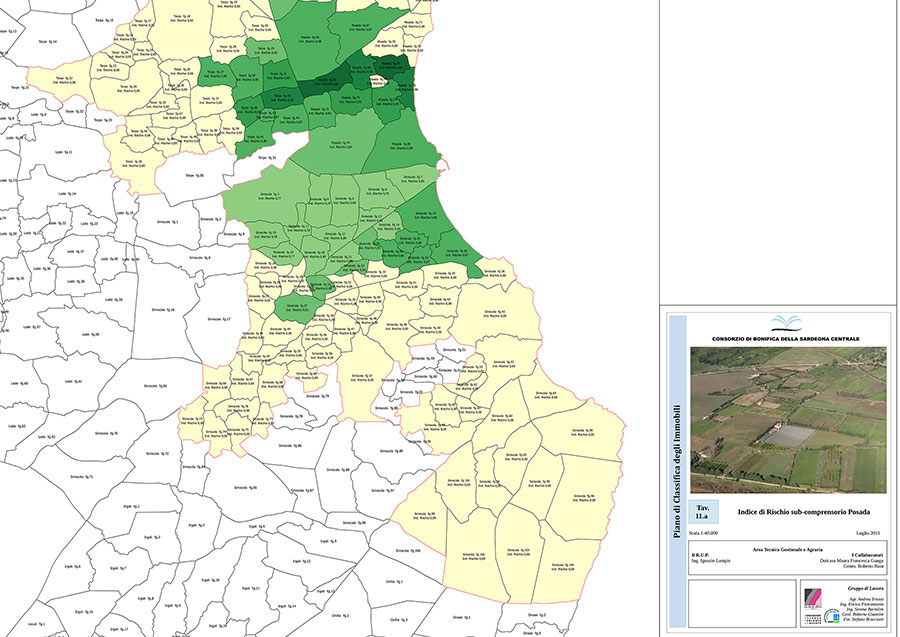Click the 'Posada fg.80' green parcel label
Viewport: 900px width, 637px height.
click(401, 146)
